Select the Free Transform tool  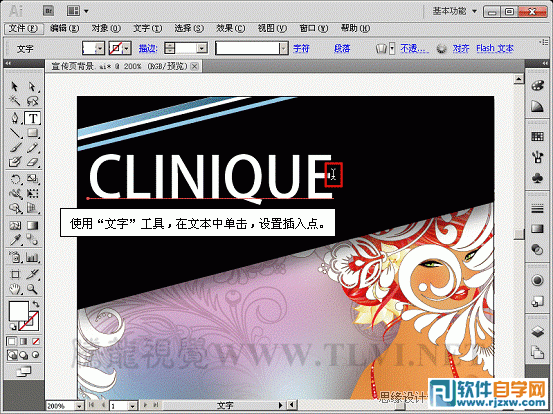[32, 194]
